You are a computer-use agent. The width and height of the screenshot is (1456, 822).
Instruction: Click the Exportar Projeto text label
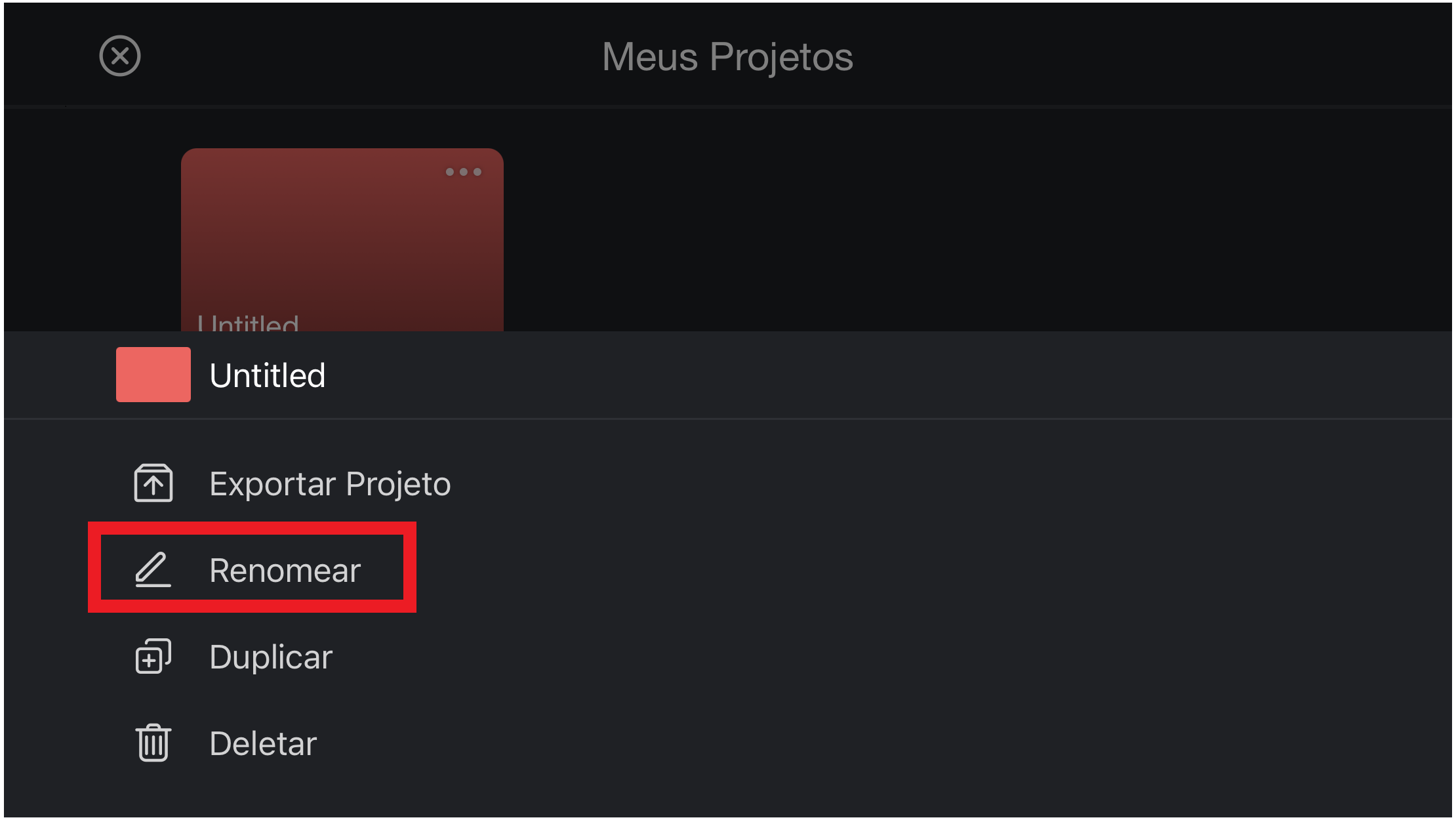[x=330, y=484]
